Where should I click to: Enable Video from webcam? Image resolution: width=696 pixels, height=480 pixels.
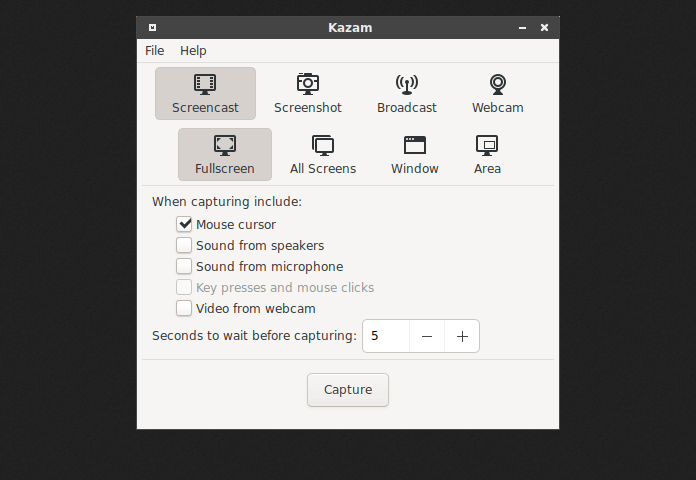[184, 308]
